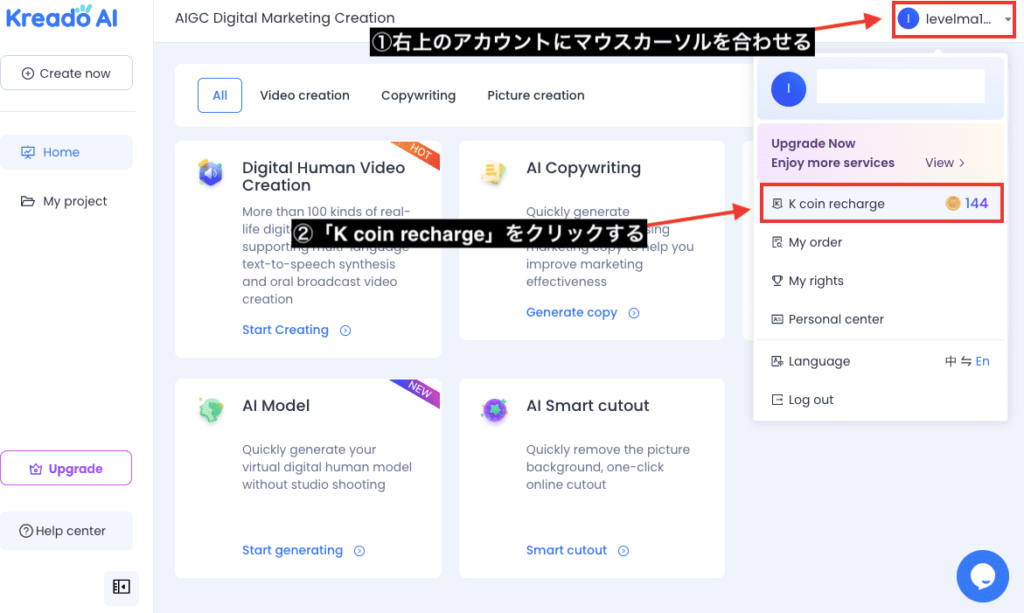Image resolution: width=1024 pixels, height=613 pixels.
Task: Select K coin recharge menu item
Action: coord(882,204)
